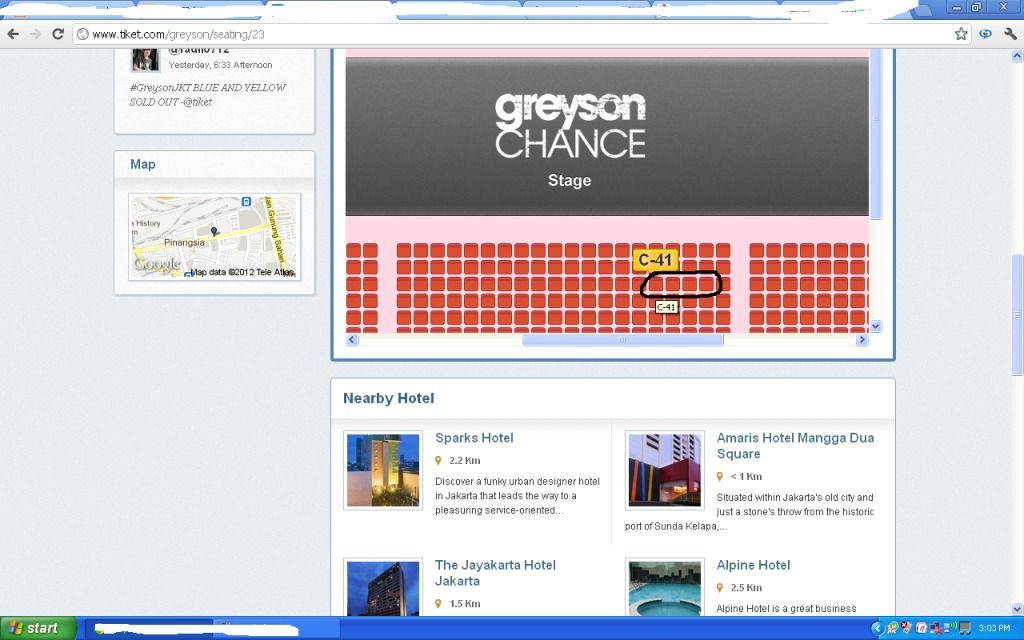Click the Nearby Hotel section heading
This screenshot has height=640, width=1024.
389,398
